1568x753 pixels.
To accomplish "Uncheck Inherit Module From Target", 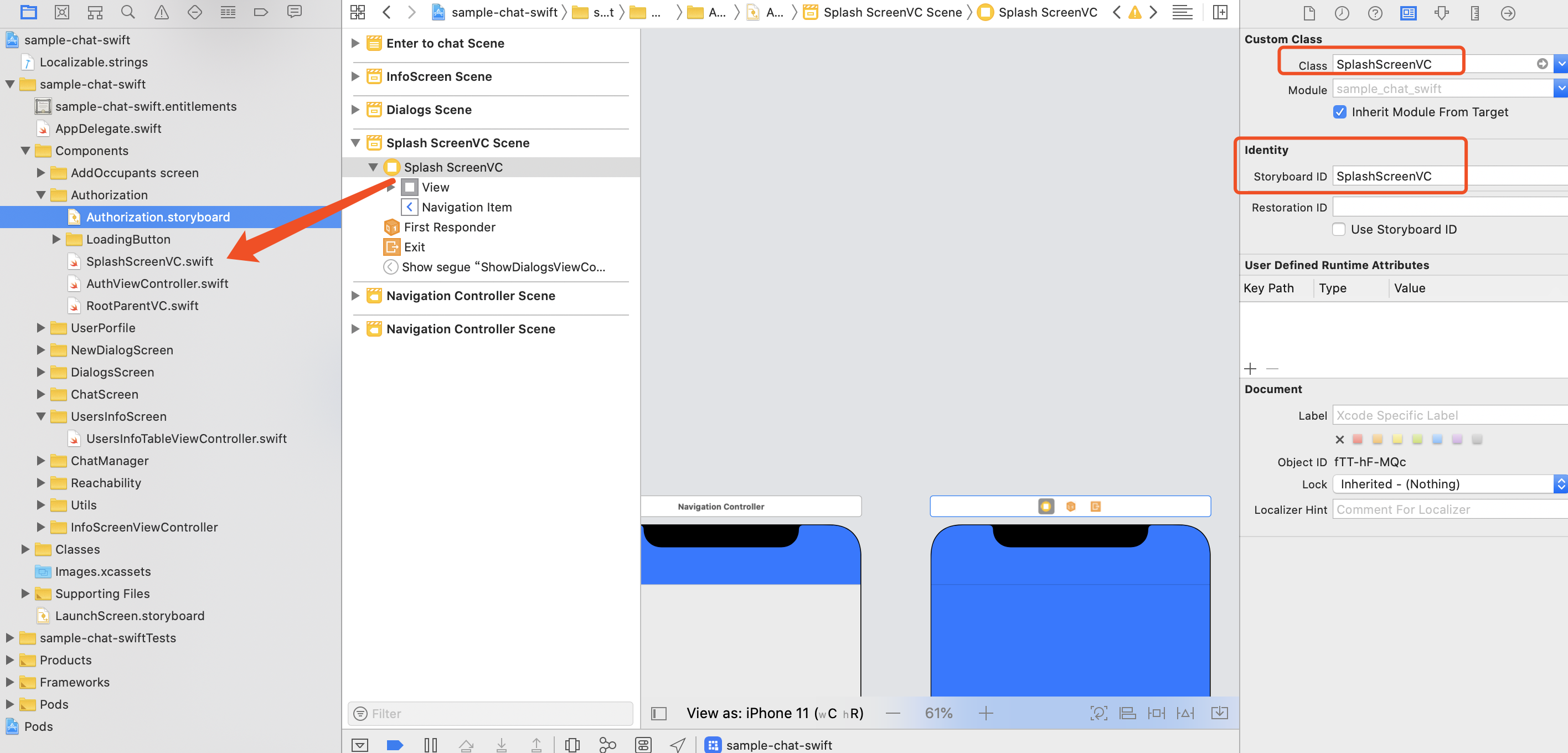I will 1340,112.
